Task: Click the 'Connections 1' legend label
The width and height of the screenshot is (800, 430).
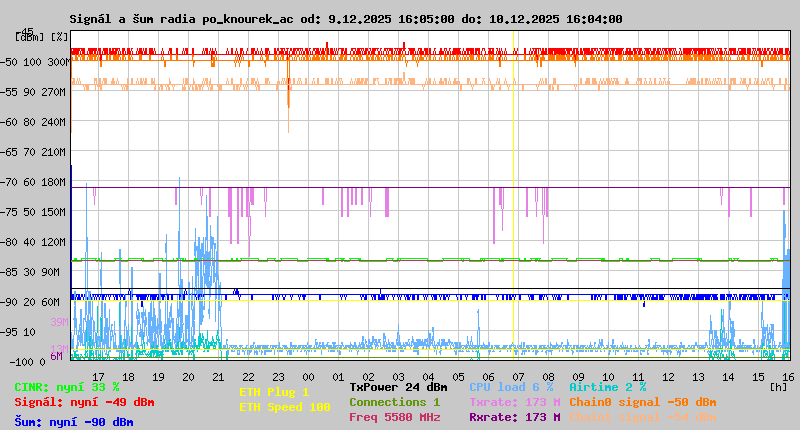Action: click(394, 402)
